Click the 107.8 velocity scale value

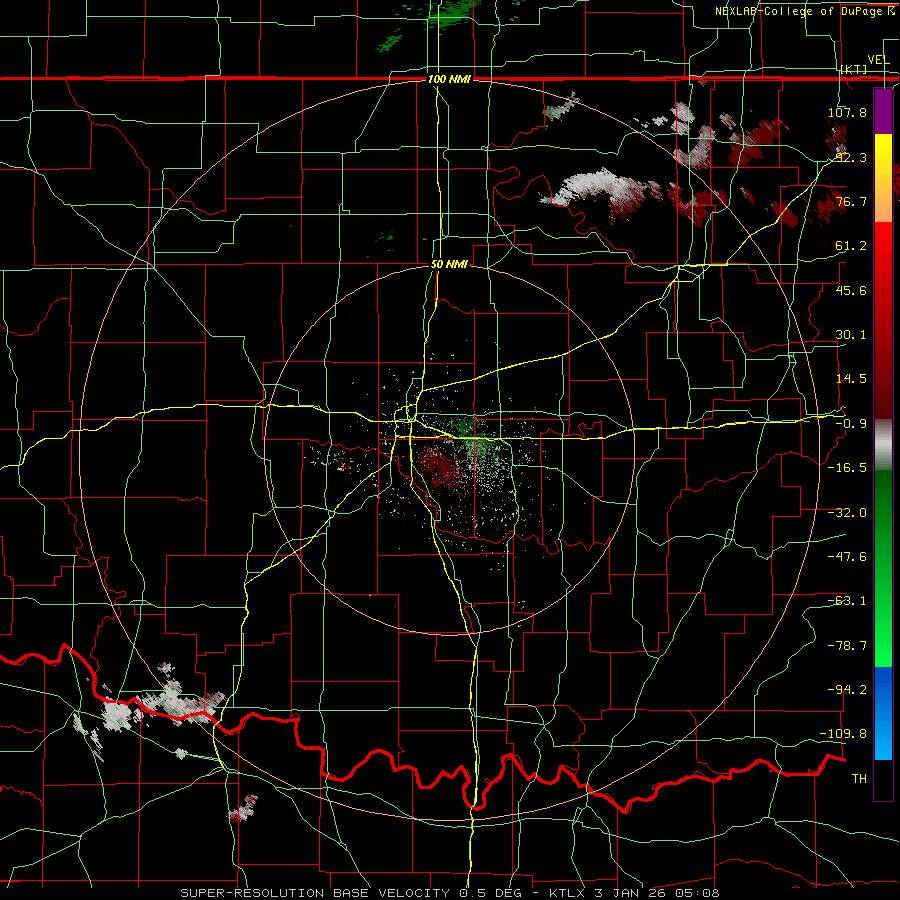coord(847,112)
